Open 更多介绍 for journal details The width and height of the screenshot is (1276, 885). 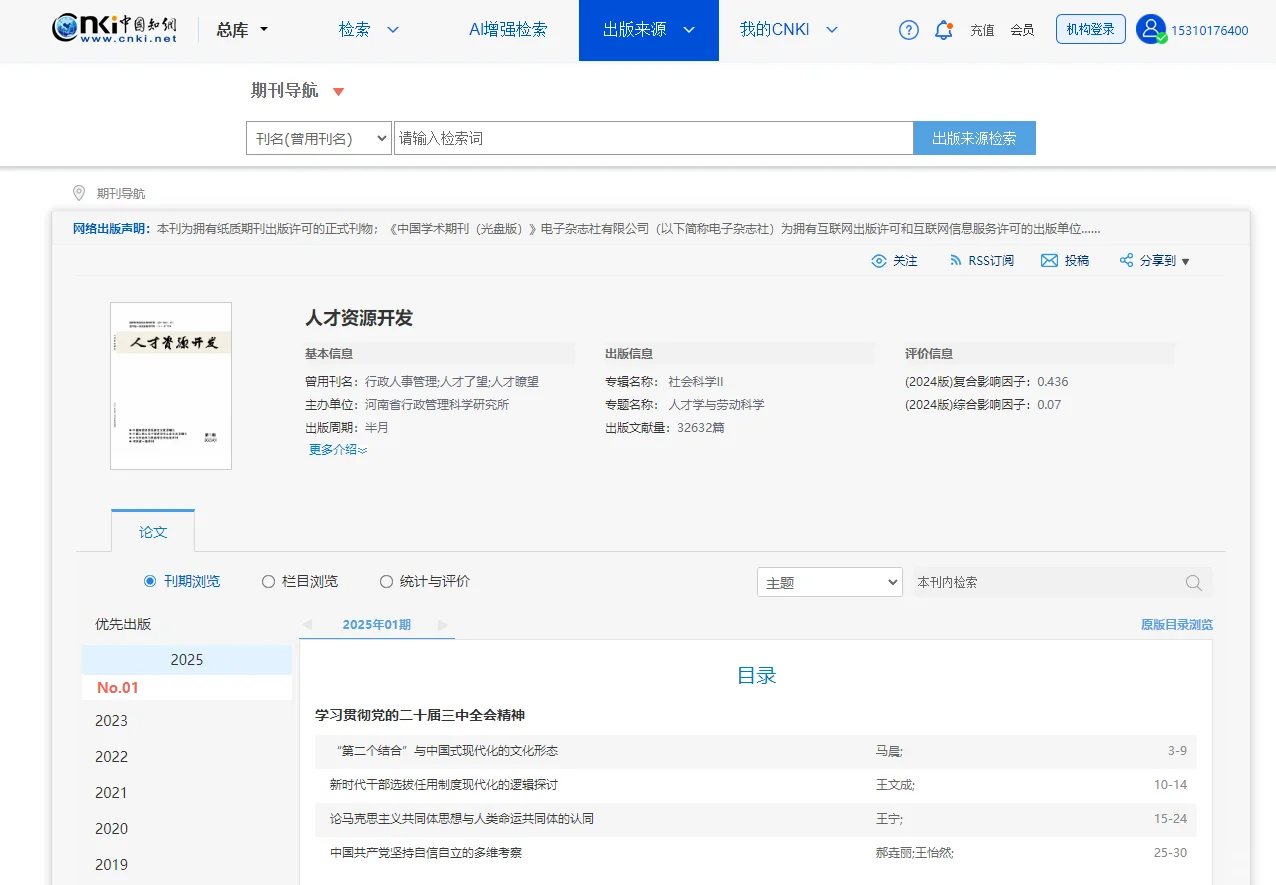(336, 449)
